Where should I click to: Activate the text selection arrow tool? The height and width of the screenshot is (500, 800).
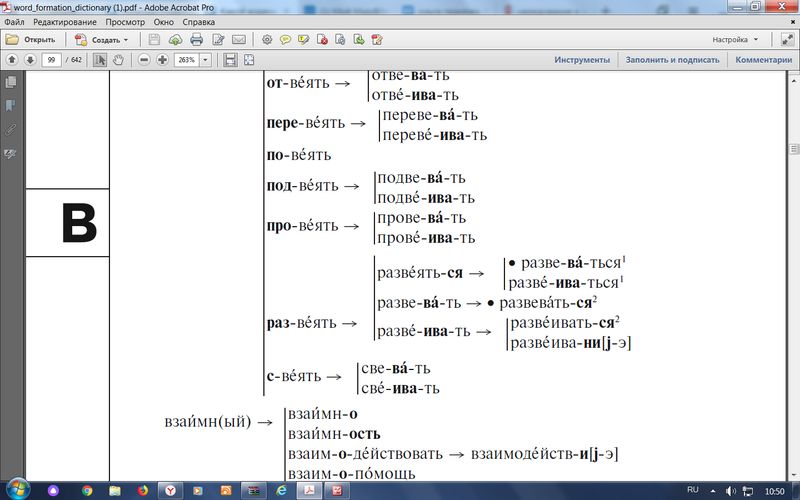tap(100, 60)
